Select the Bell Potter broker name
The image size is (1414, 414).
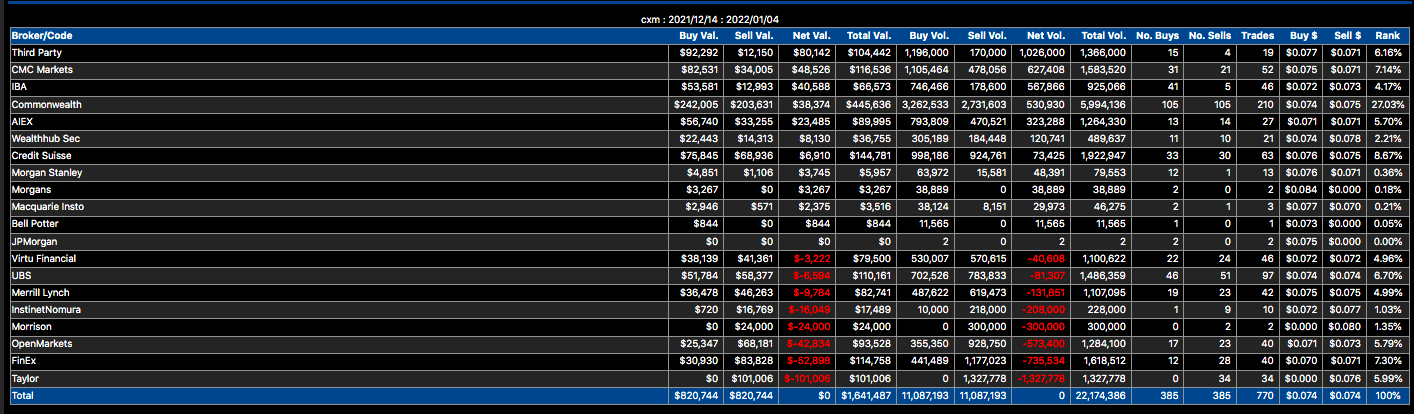point(35,224)
